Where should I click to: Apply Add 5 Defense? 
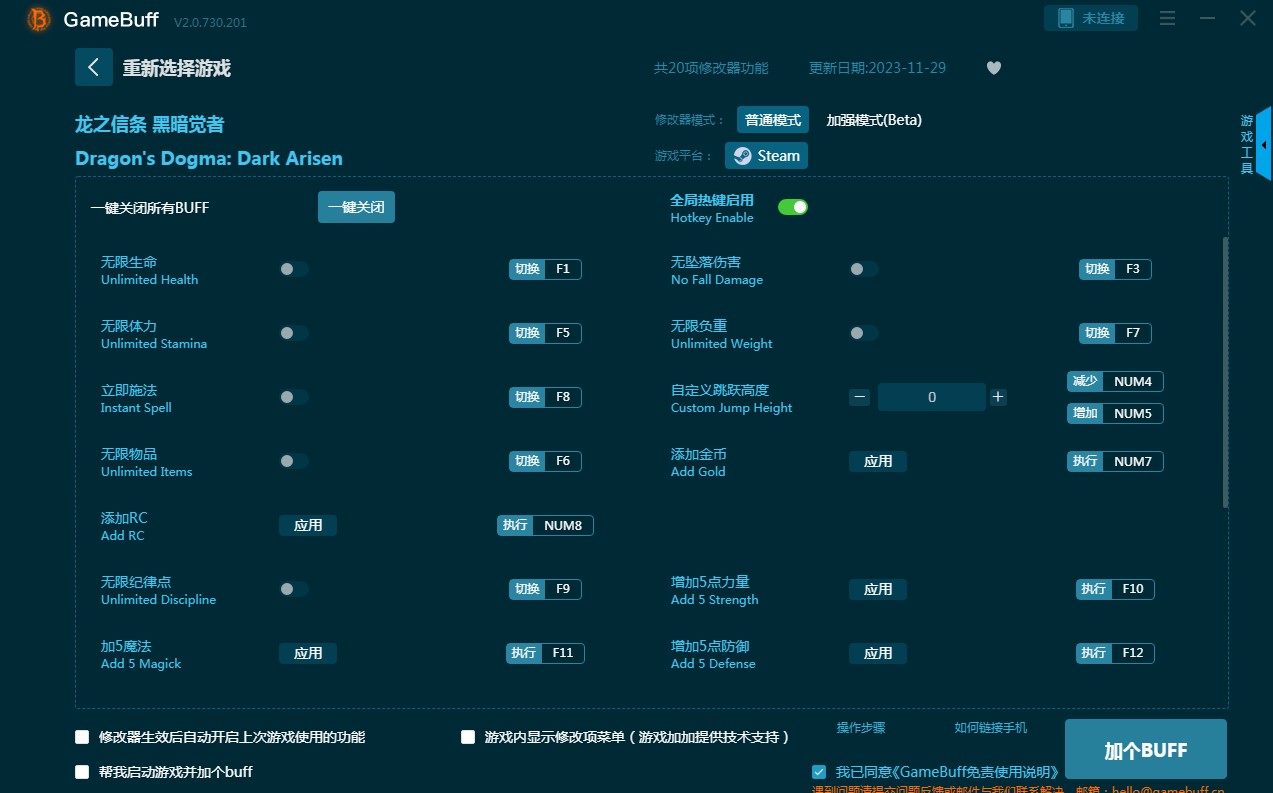click(x=878, y=653)
